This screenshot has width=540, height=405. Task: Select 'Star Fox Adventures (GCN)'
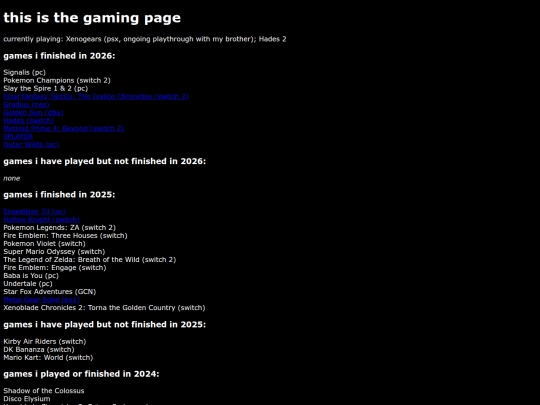[x=50, y=292]
